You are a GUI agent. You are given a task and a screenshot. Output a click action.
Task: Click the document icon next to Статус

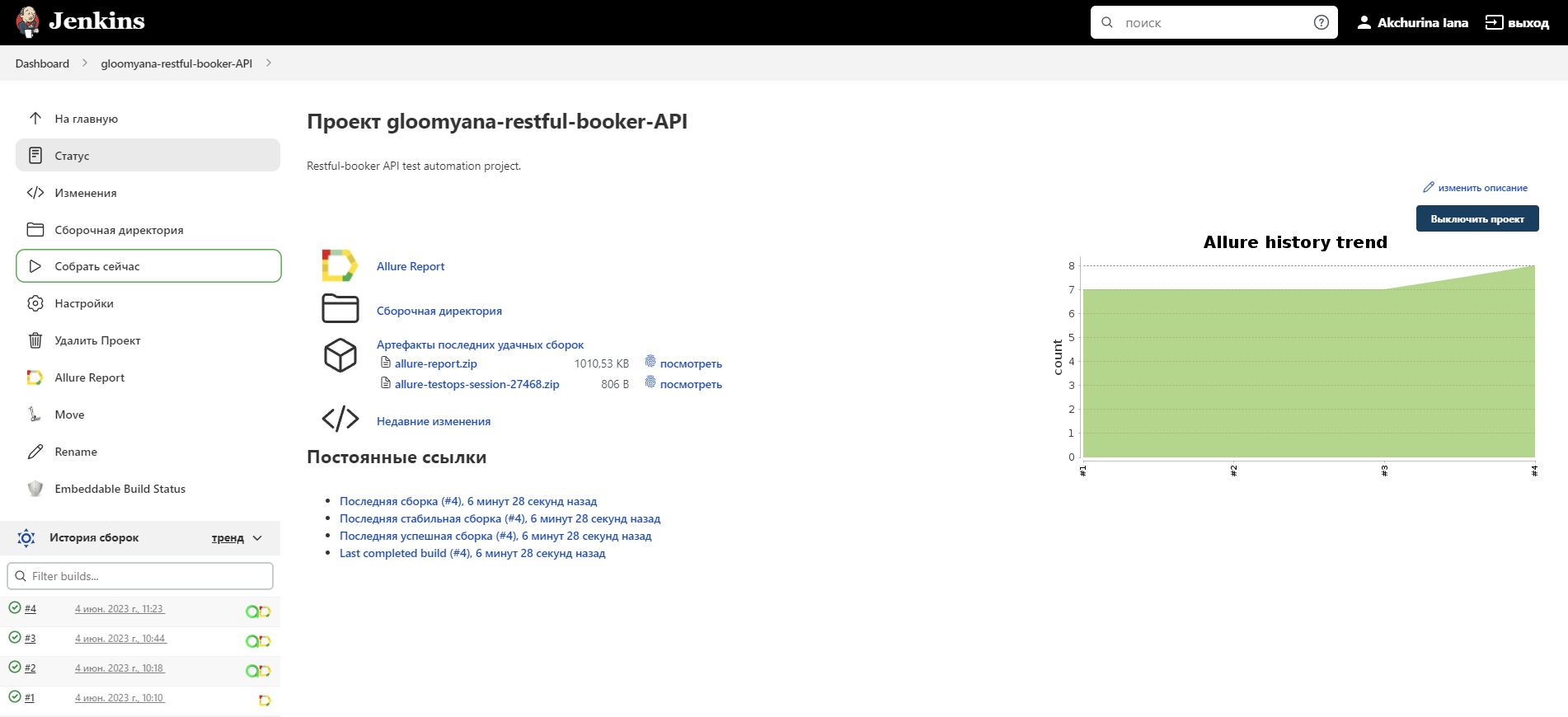click(x=35, y=155)
